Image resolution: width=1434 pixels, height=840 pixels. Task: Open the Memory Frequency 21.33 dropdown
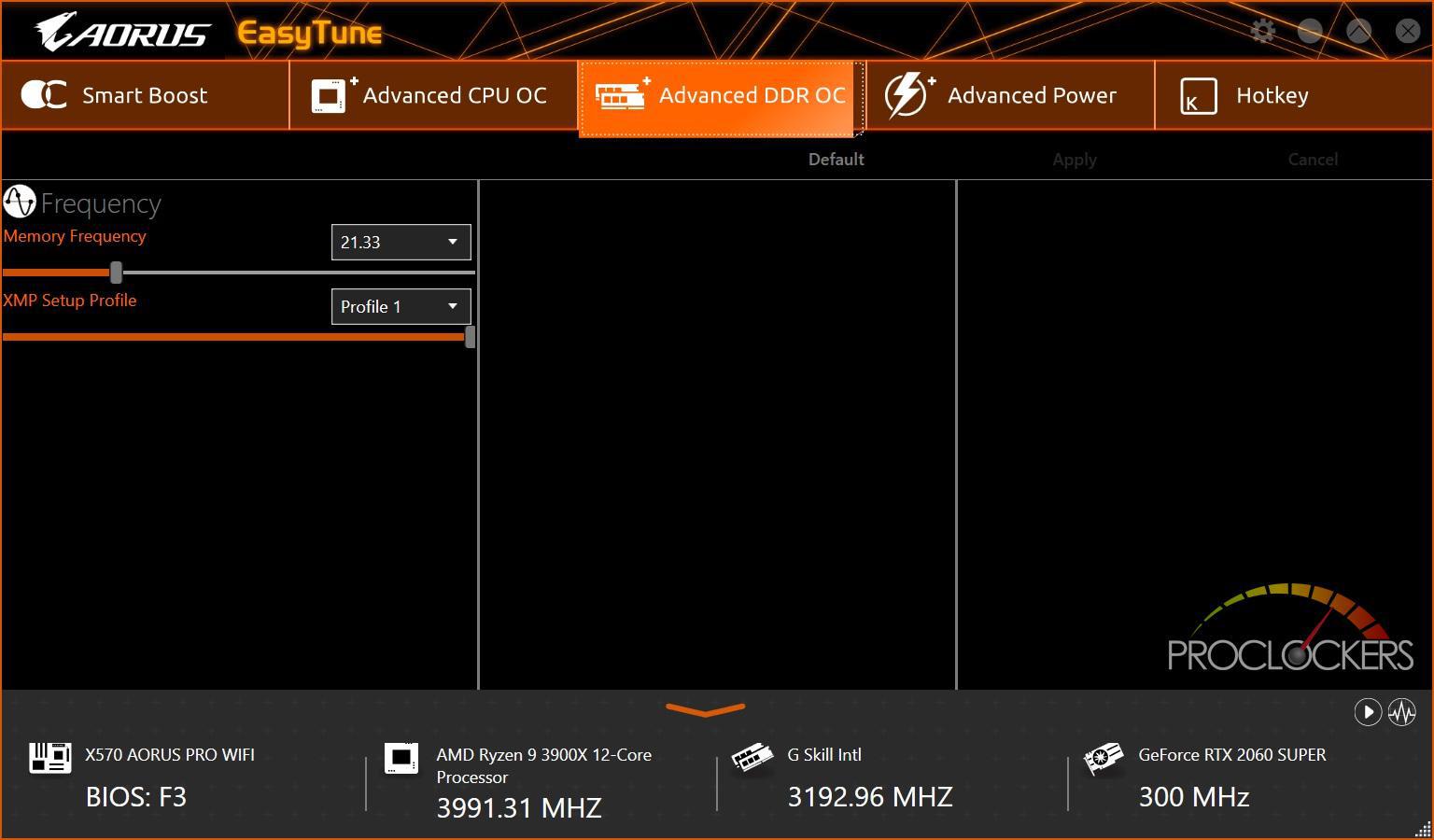pyautogui.click(x=401, y=243)
